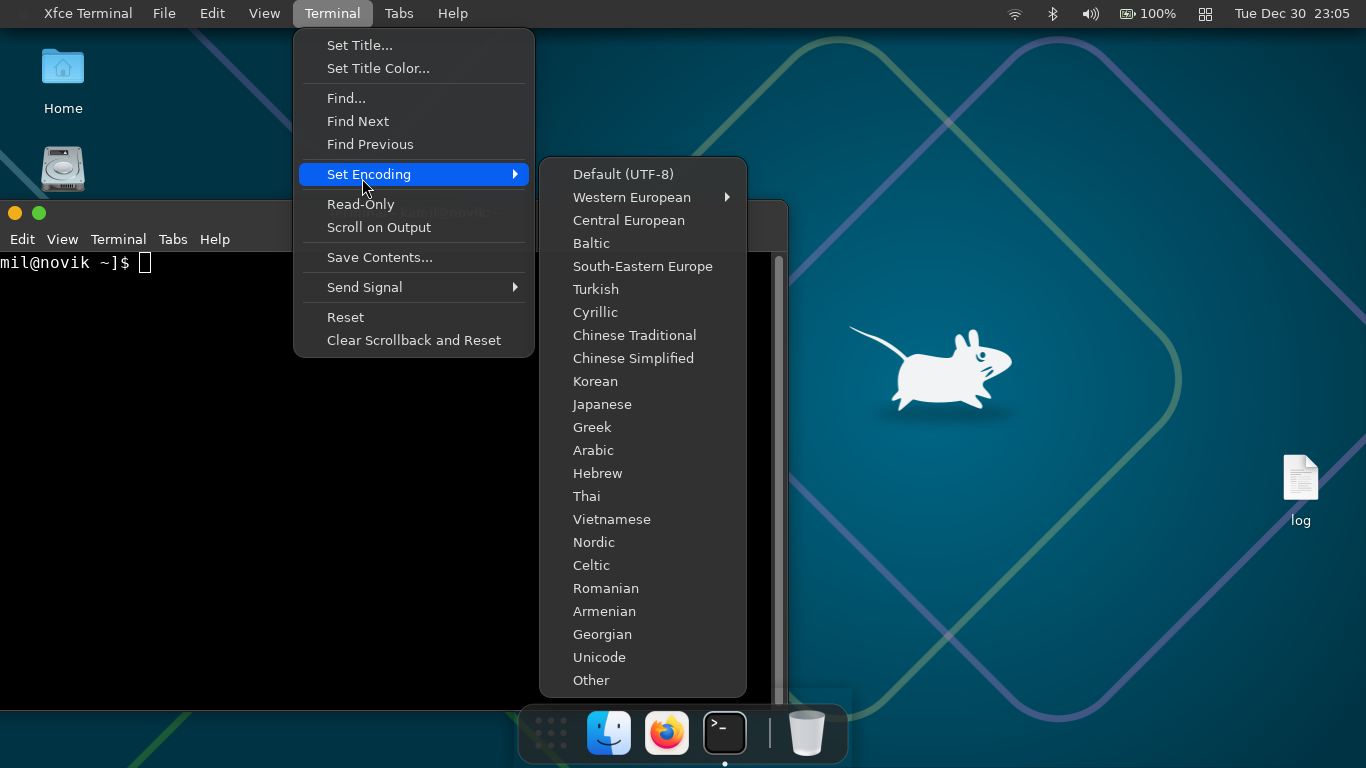Screen dimensions: 1366x768
Task: Toggle Scroll on Output option
Action: point(414,227)
